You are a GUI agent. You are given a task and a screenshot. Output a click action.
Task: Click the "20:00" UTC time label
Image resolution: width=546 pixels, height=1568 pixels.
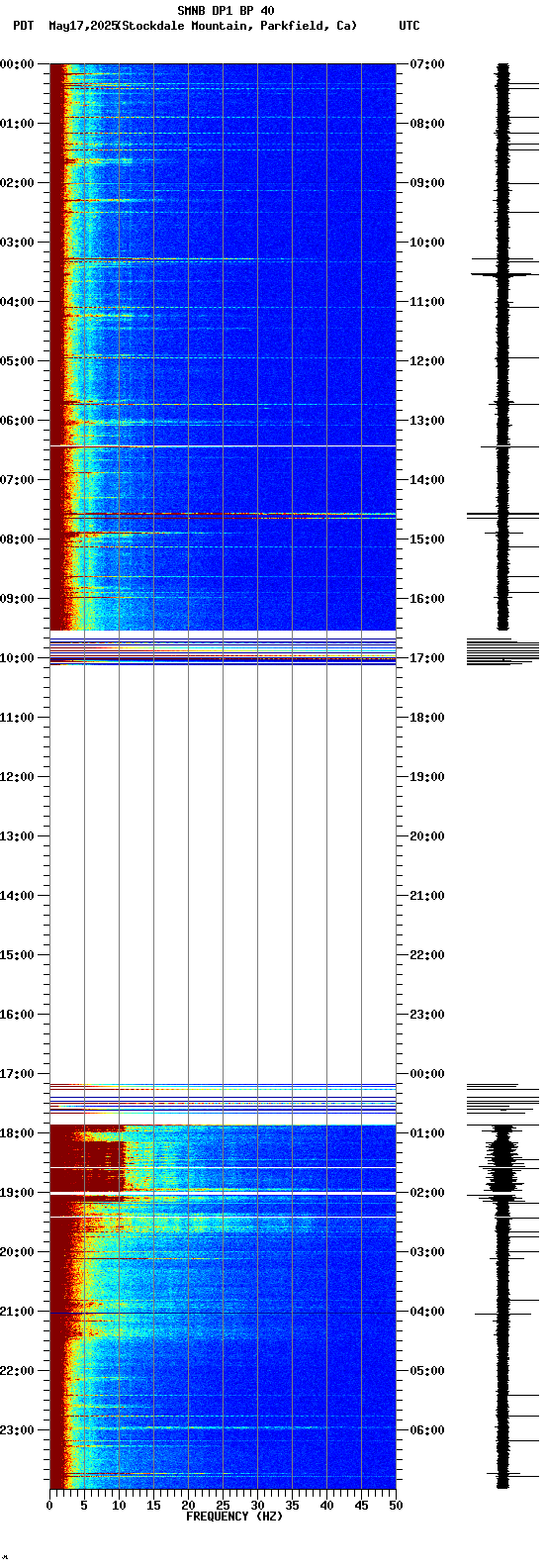(x=427, y=836)
